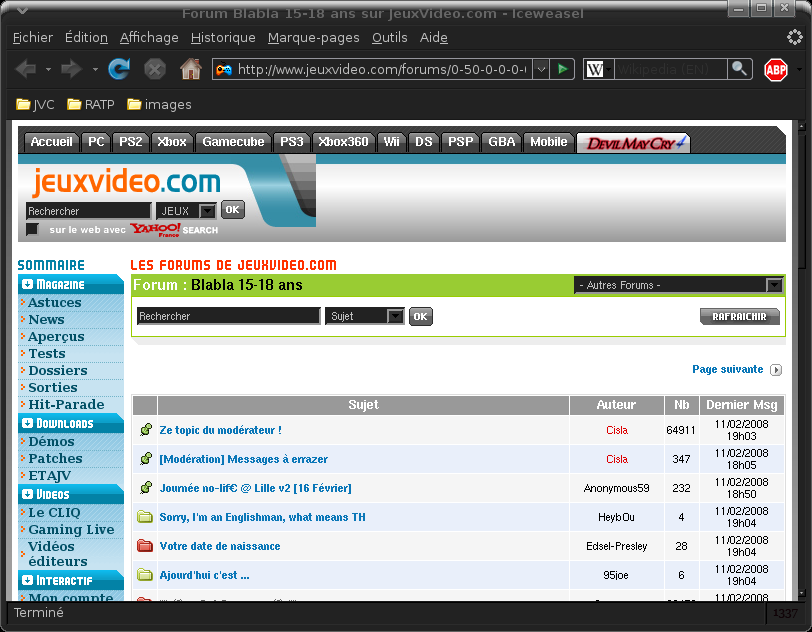The image size is (812, 632).
Task: Reload the page with the refresh icon
Action: tap(119, 69)
